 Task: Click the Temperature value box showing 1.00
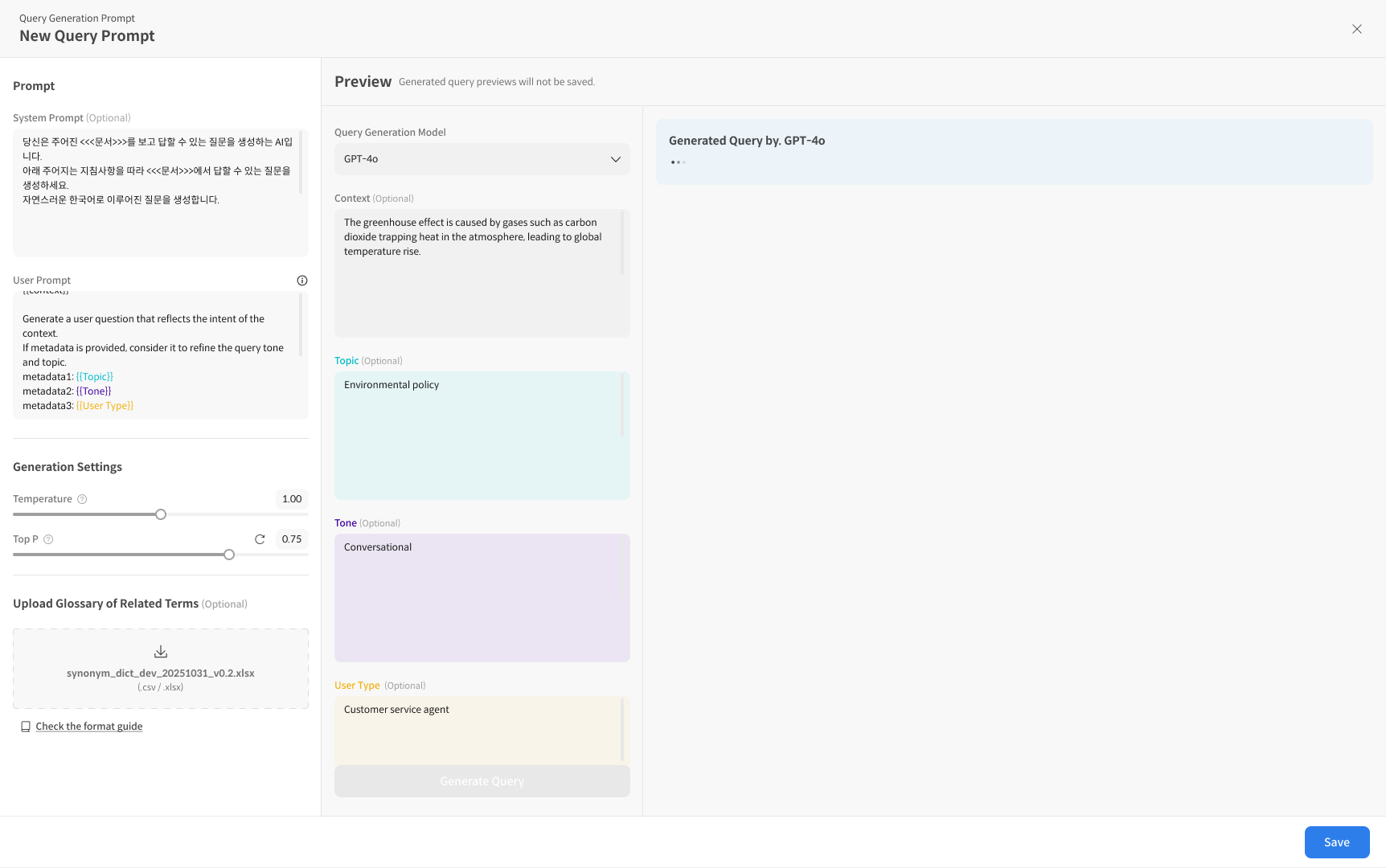click(292, 499)
